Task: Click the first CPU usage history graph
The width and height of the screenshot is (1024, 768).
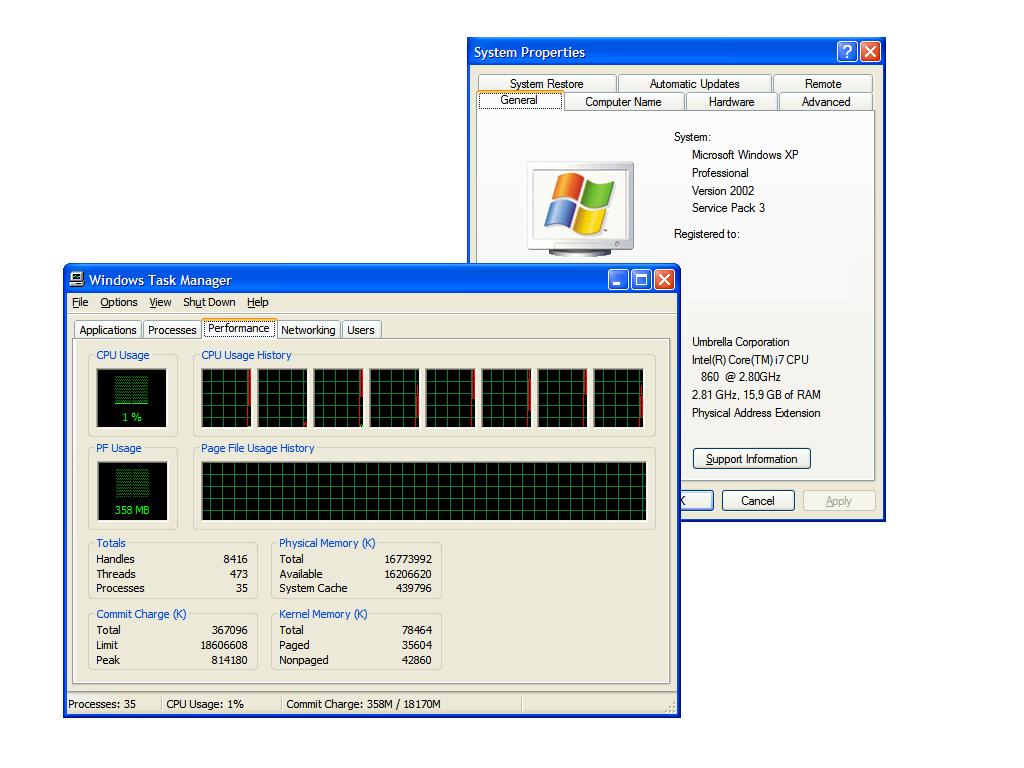Action: coord(226,398)
